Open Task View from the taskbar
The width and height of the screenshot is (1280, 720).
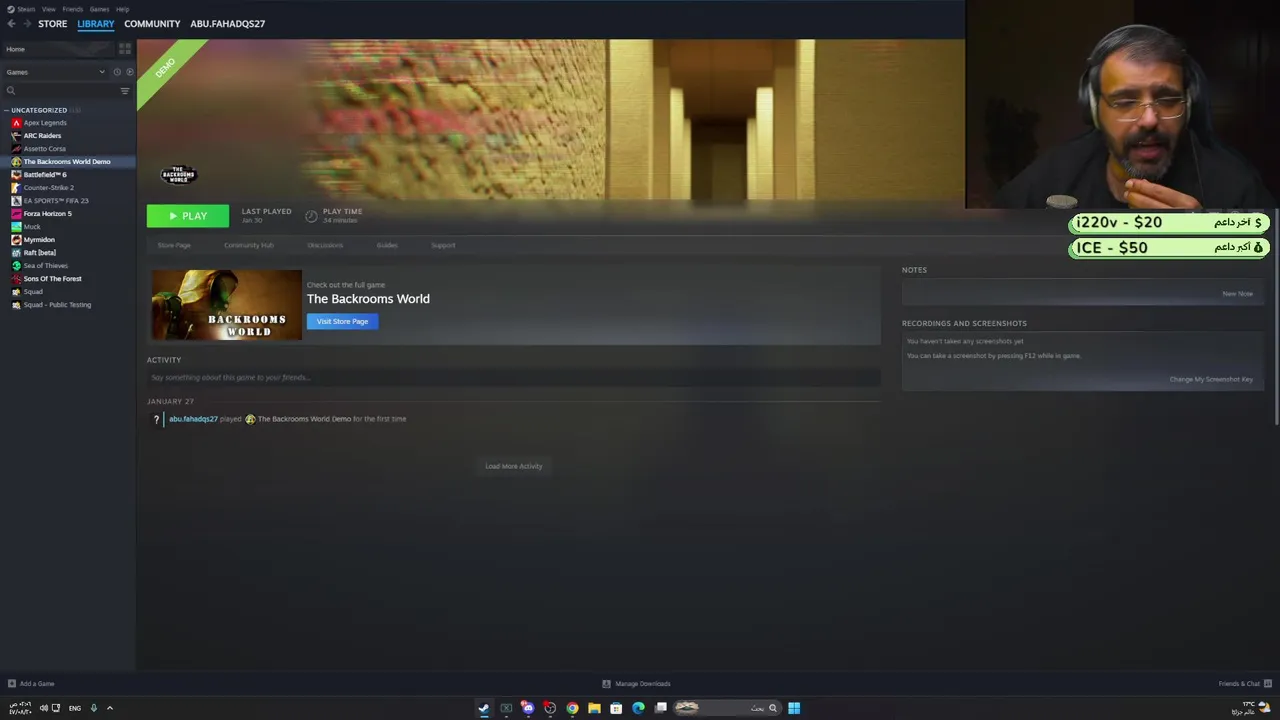point(660,708)
